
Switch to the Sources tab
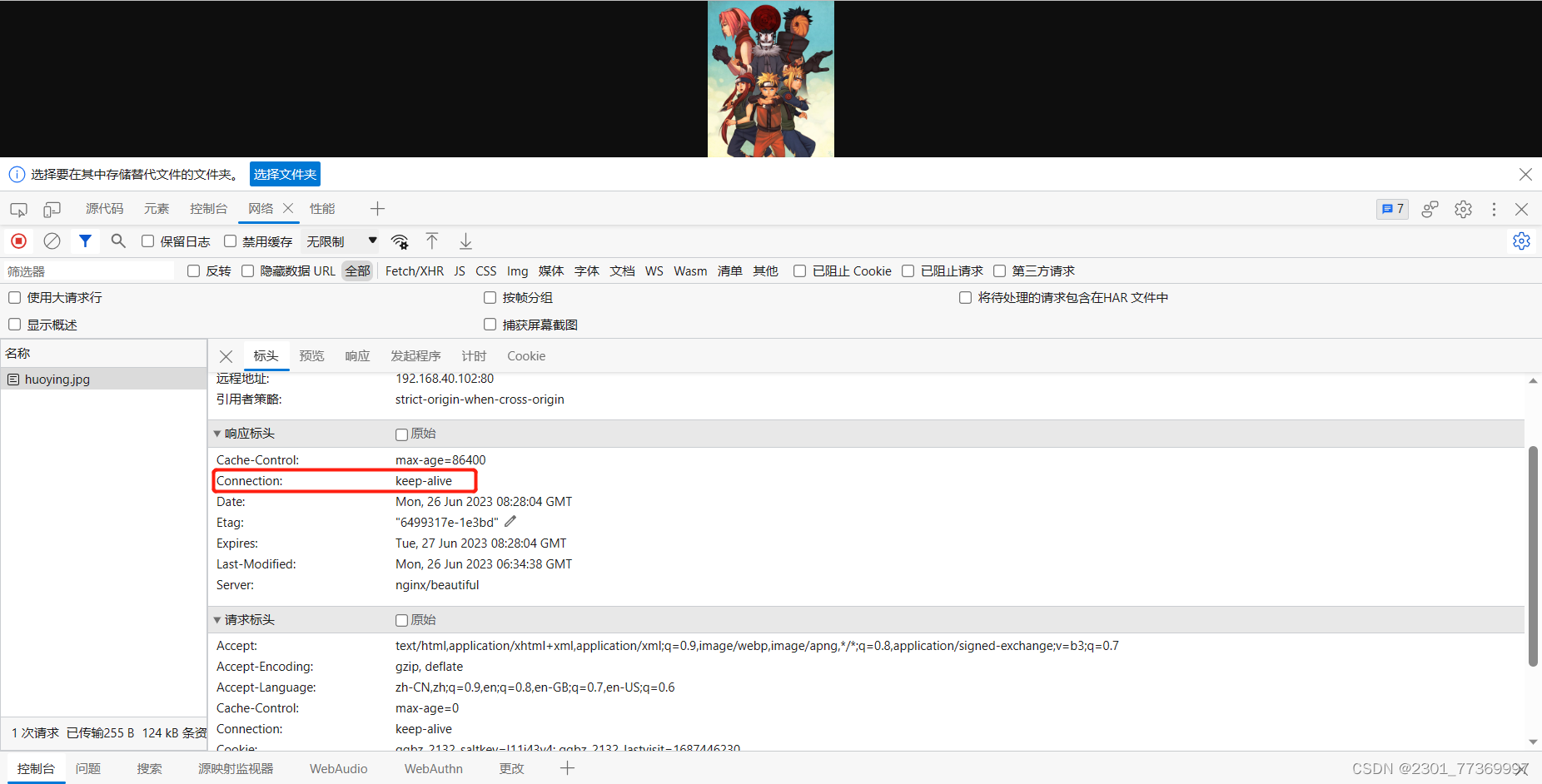pos(104,209)
